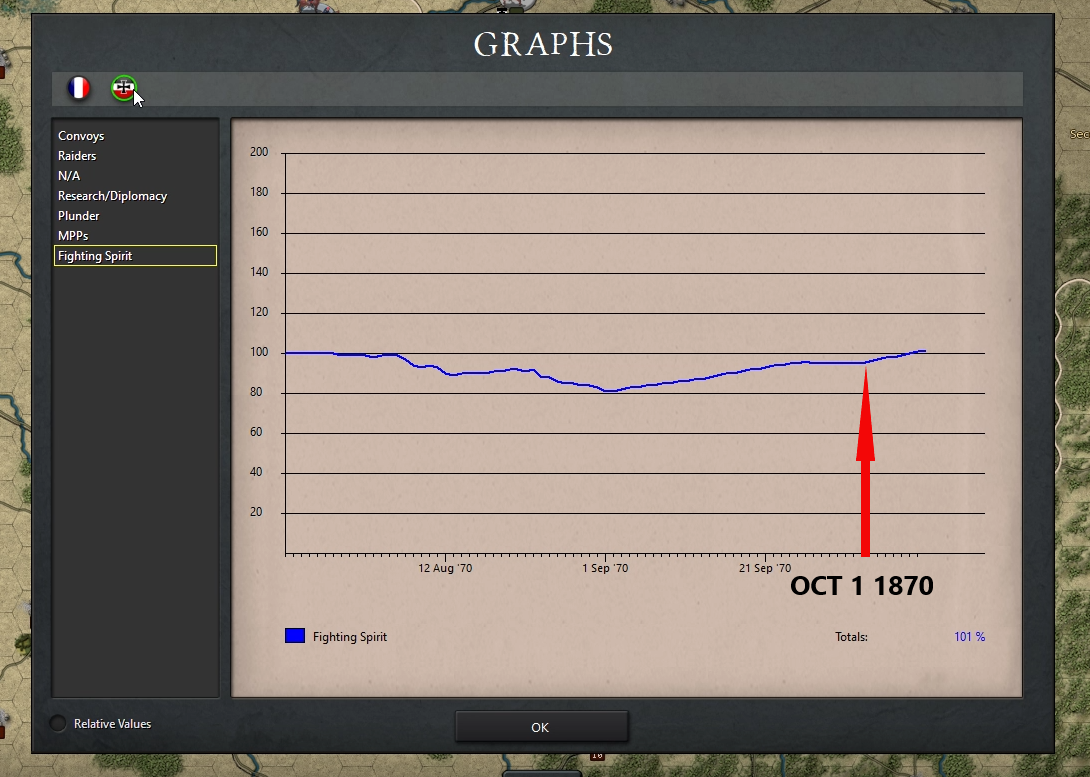This screenshot has height=777, width=1090.
Task: Show the Plunder graph
Action: pos(78,215)
